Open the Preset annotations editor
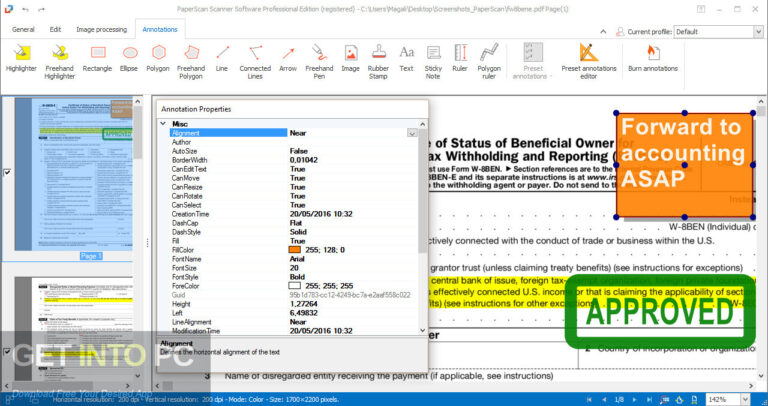 [x=589, y=62]
